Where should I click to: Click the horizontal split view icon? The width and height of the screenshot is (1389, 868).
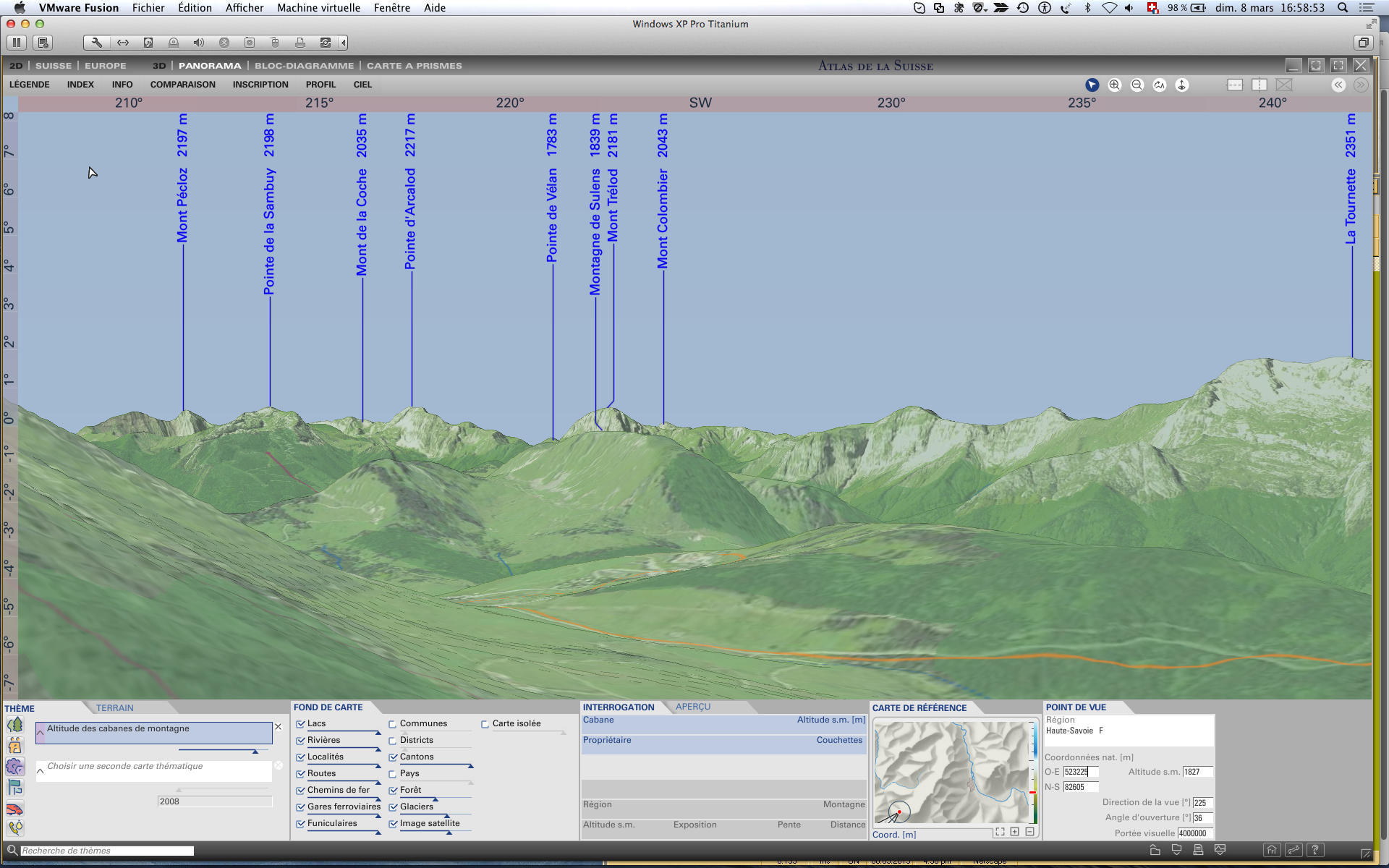coord(1235,85)
